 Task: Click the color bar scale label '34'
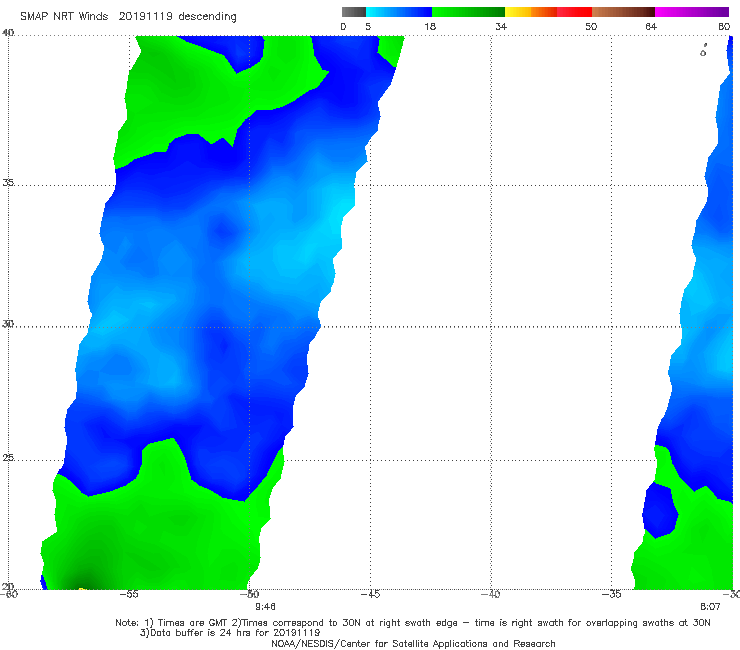(501, 27)
